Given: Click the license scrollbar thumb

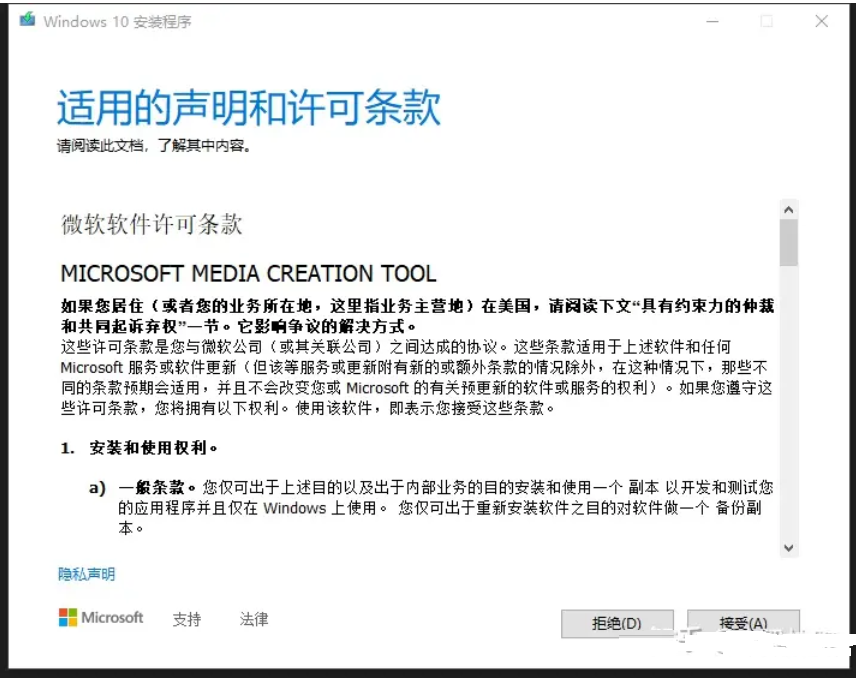Looking at the screenshot, I should tap(788, 243).
